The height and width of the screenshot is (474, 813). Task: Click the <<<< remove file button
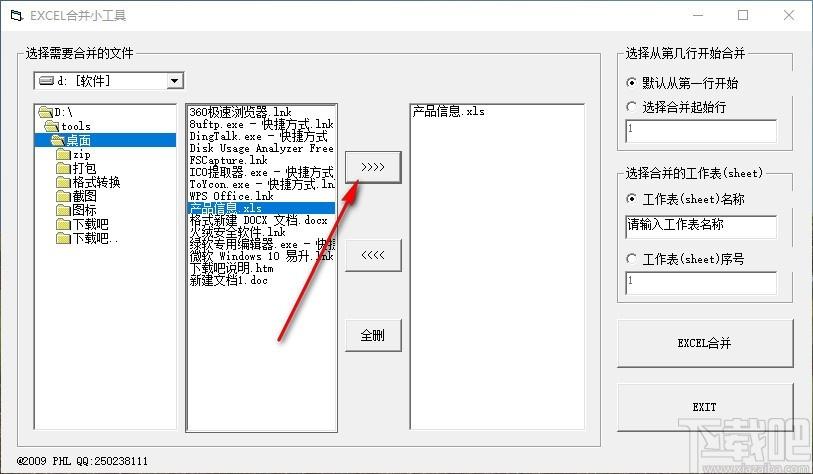pos(373,255)
